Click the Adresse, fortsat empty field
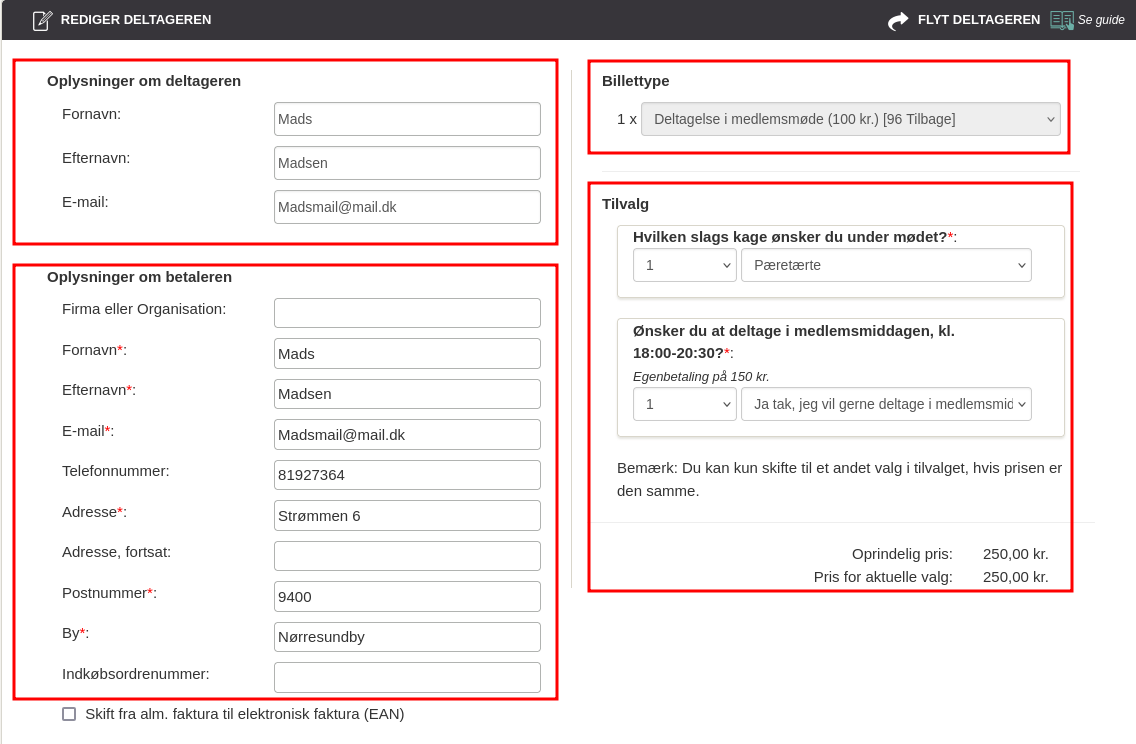1136x744 pixels. [407, 556]
